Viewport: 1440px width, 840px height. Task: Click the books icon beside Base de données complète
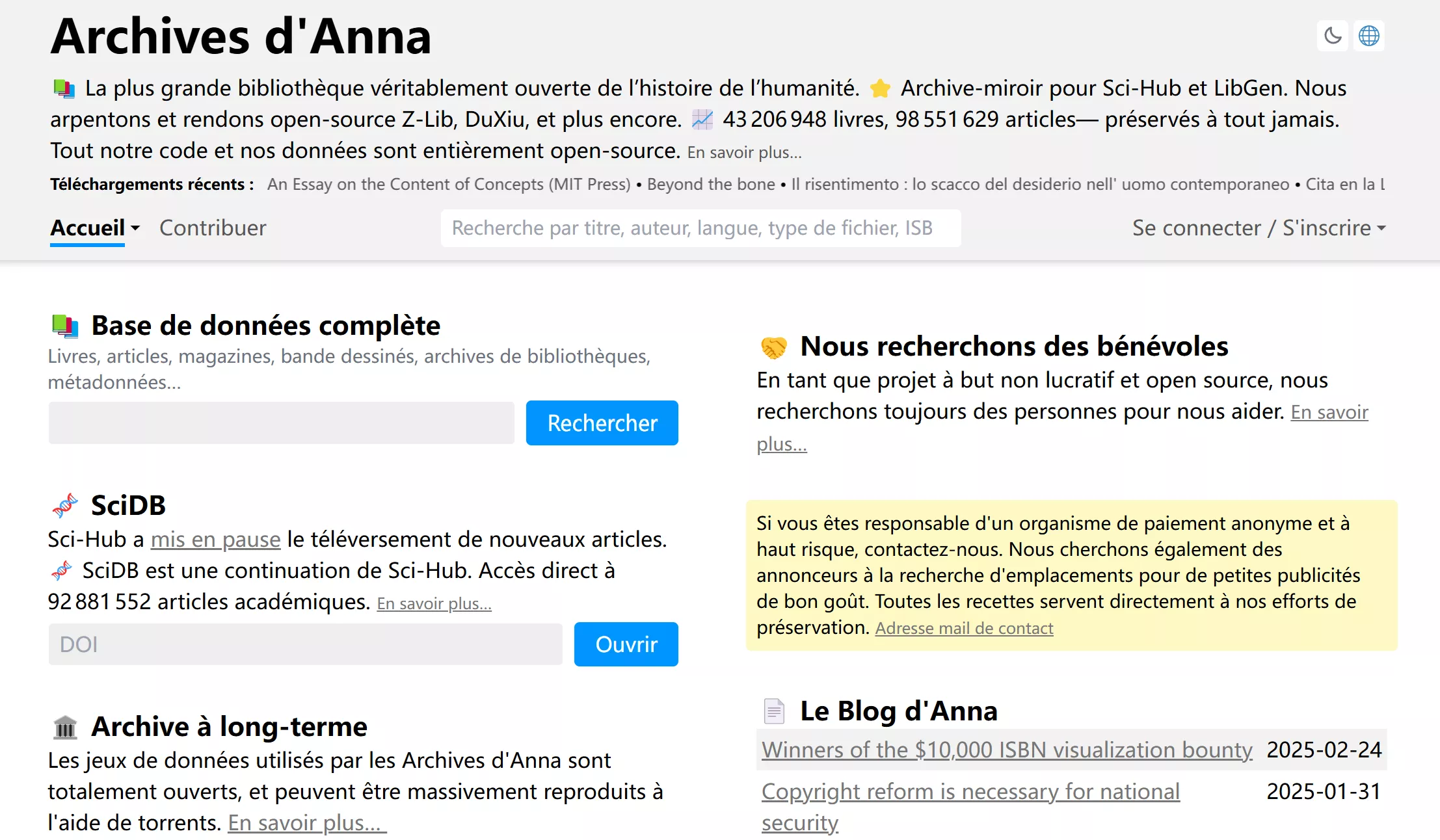pyautogui.click(x=64, y=325)
